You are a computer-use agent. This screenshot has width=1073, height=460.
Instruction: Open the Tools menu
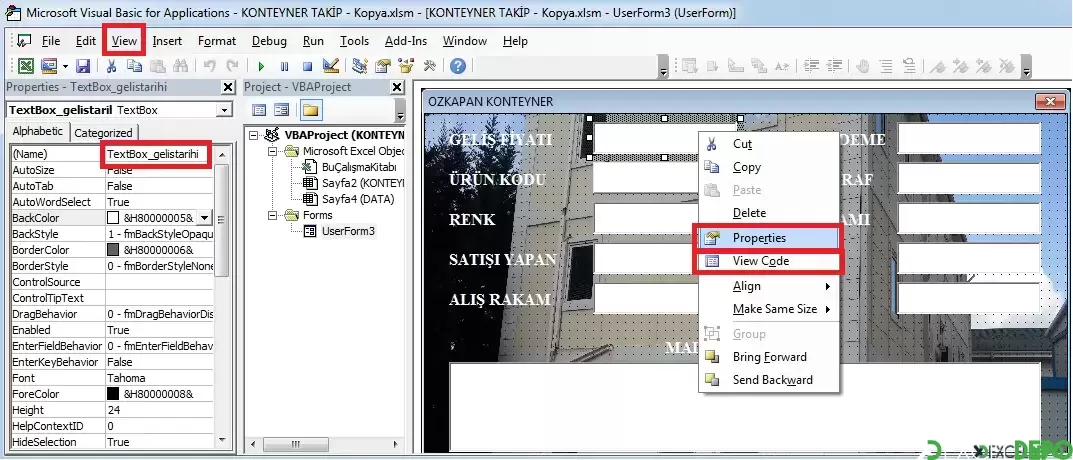coord(354,41)
